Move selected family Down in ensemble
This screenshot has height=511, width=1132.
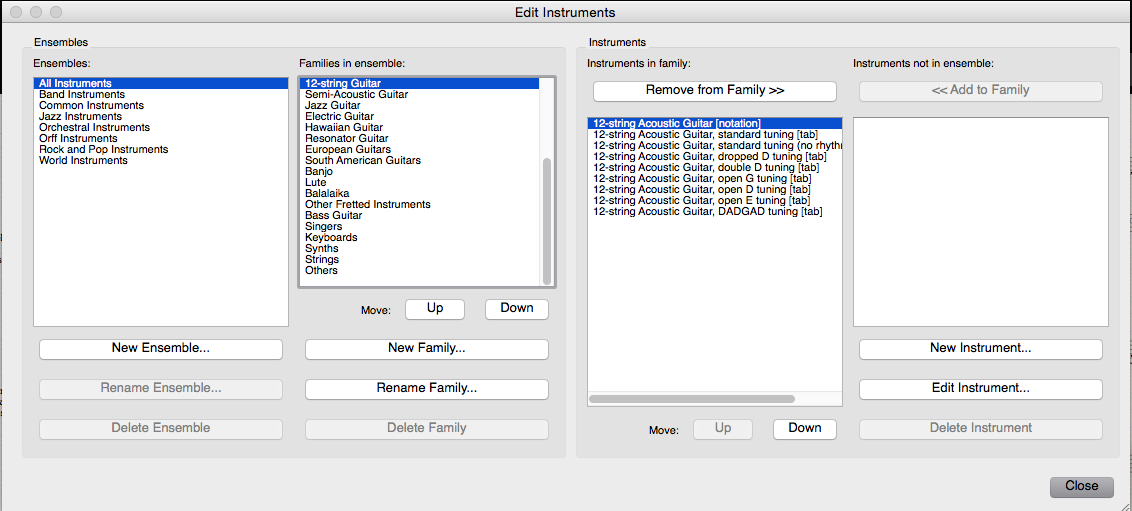[517, 309]
